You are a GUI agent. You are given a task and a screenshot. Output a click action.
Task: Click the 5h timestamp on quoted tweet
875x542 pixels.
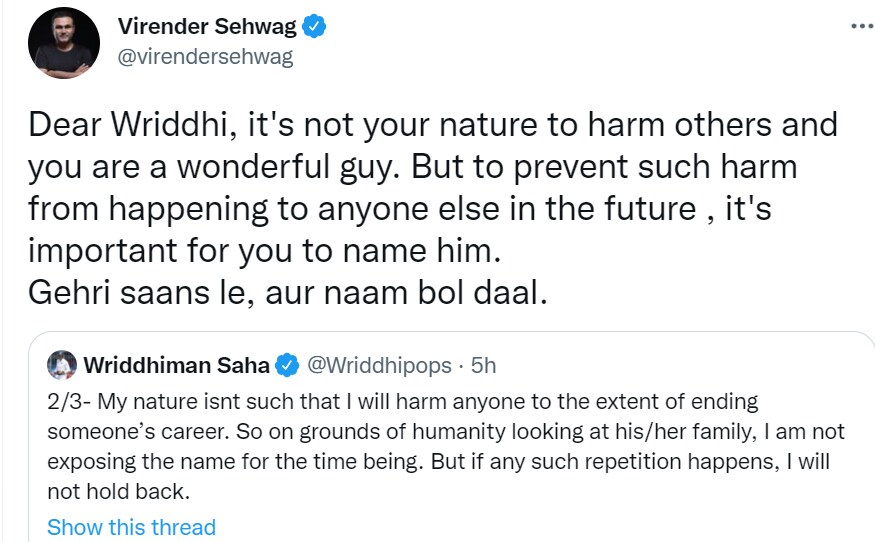point(483,365)
